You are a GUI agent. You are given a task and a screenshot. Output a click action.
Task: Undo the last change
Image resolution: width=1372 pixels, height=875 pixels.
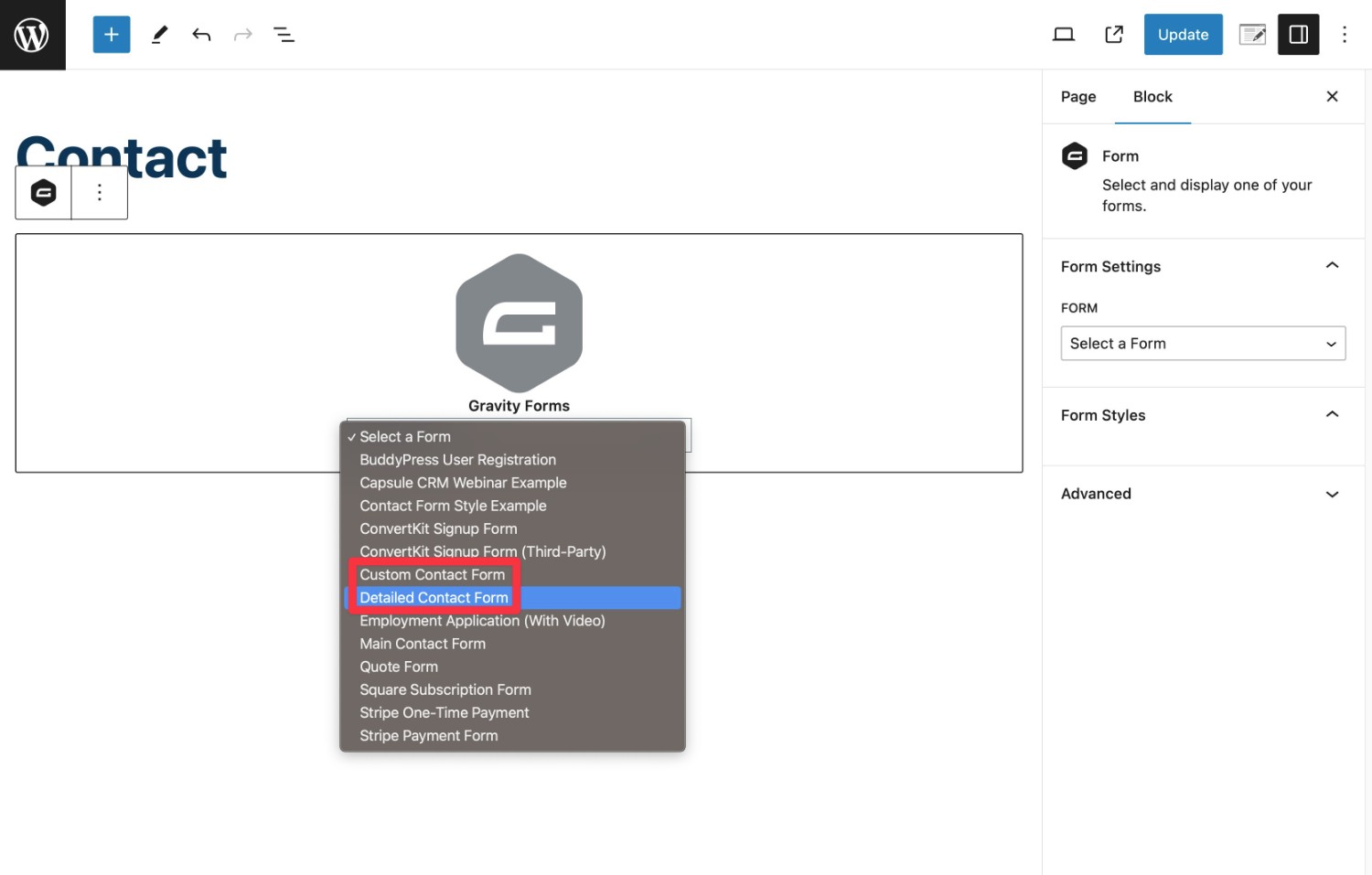point(201,35)
